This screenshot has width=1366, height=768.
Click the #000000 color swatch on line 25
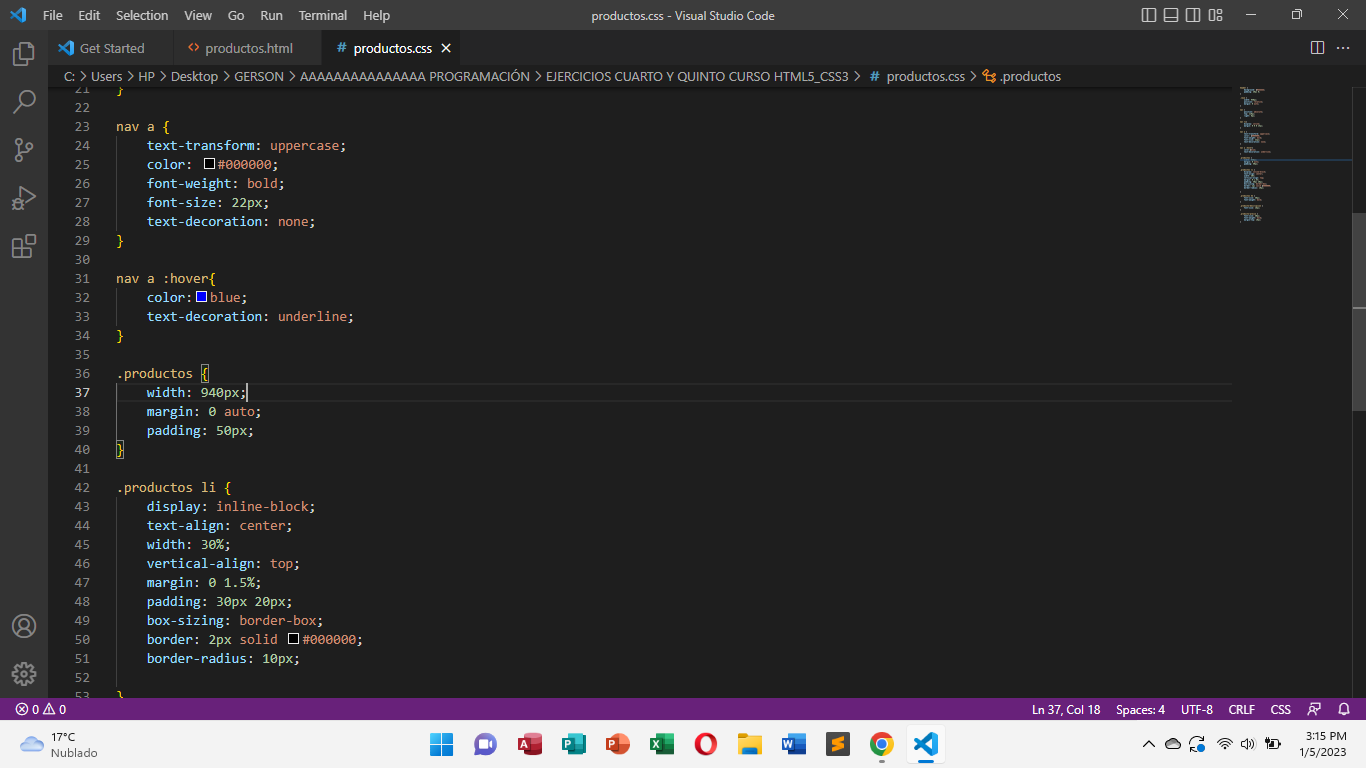click(x=209, y=164)
